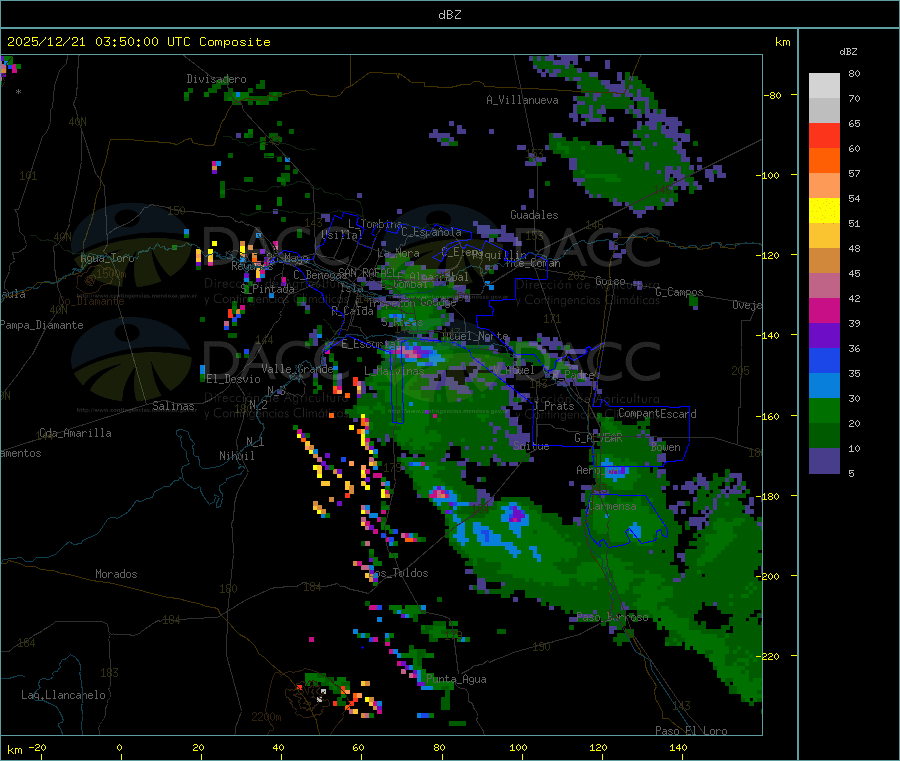Click the blue 36 dBZ legend swatch
This screenshot has width=900, height=761.
point(824,360)
